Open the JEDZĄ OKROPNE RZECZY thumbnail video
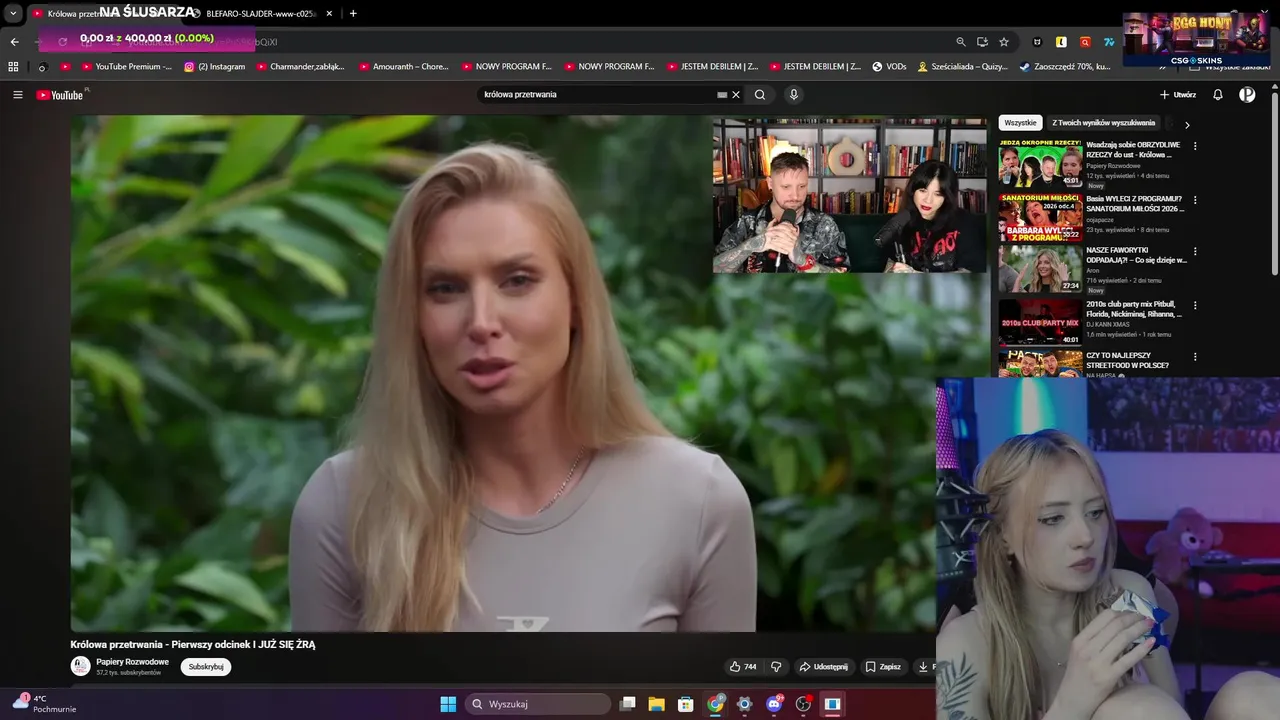Viewport: 1280px width, 720px height. tap(1040, 163)
